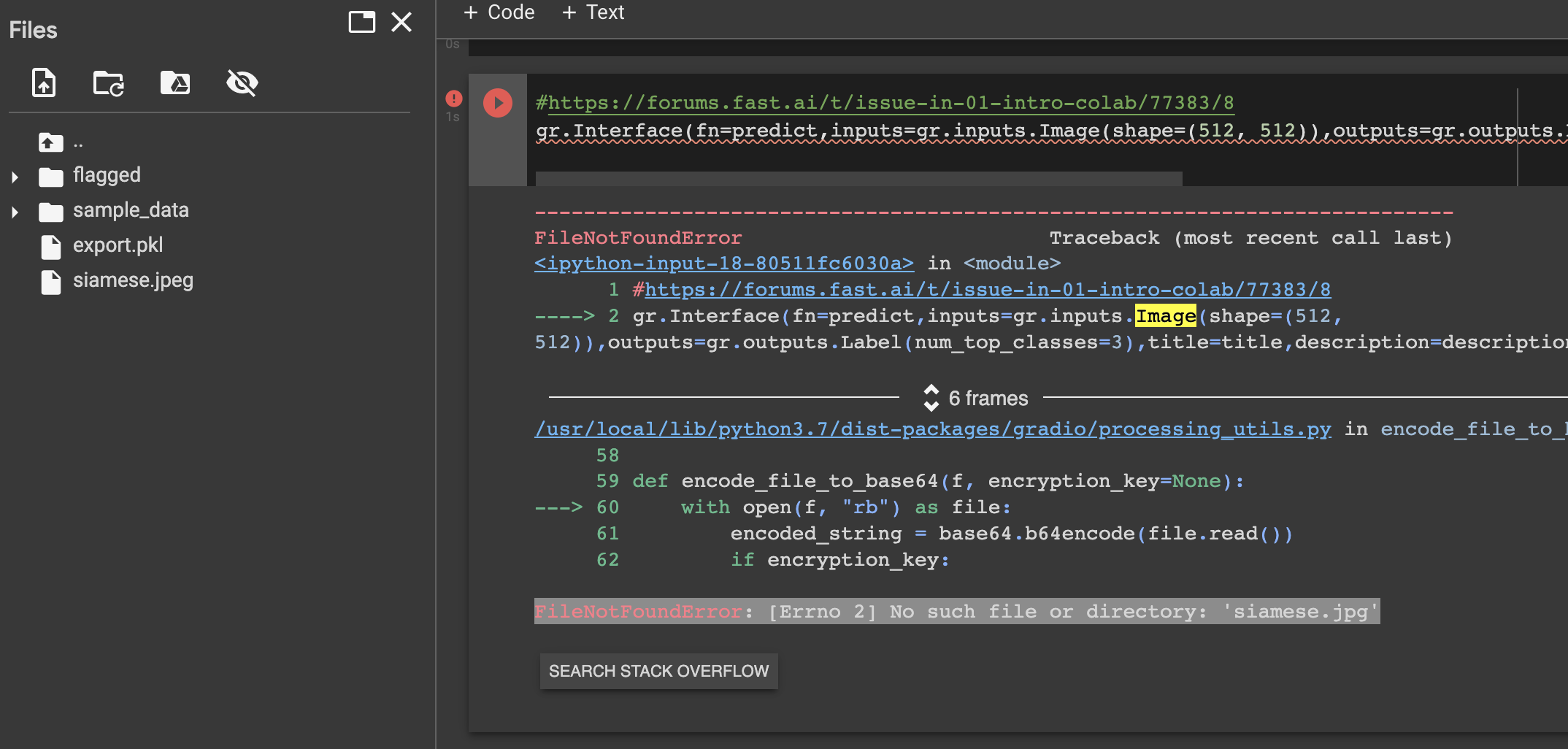The image size is (1568, 749).
Task: Click the upload file icon
Action: (44, 82)
